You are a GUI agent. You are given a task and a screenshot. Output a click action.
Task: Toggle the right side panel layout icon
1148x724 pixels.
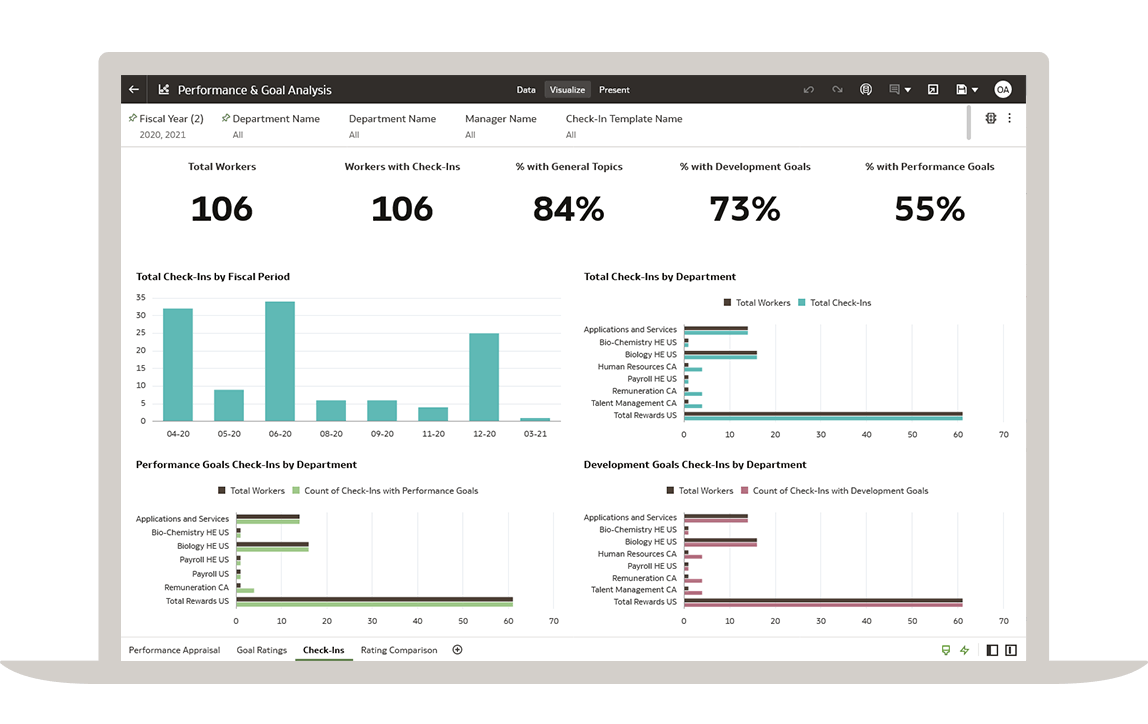[1011, 650]
